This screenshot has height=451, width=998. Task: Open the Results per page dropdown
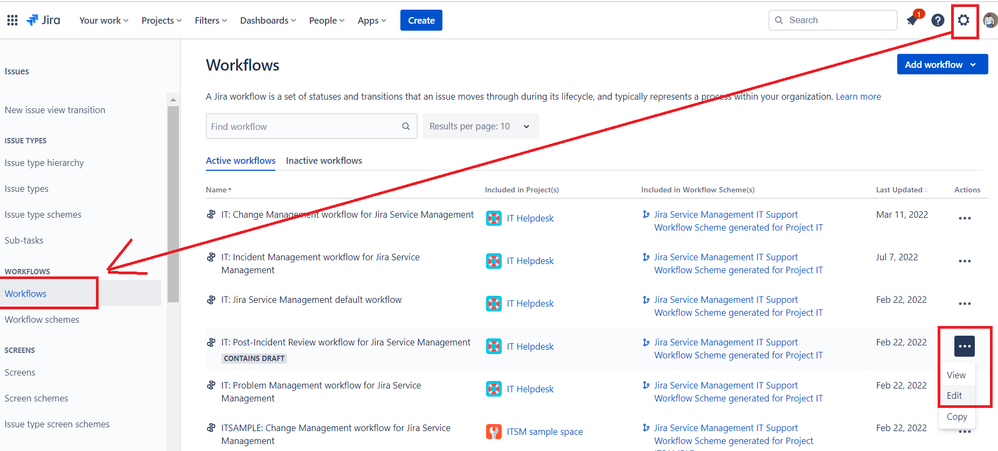click(x=481, y=127)
